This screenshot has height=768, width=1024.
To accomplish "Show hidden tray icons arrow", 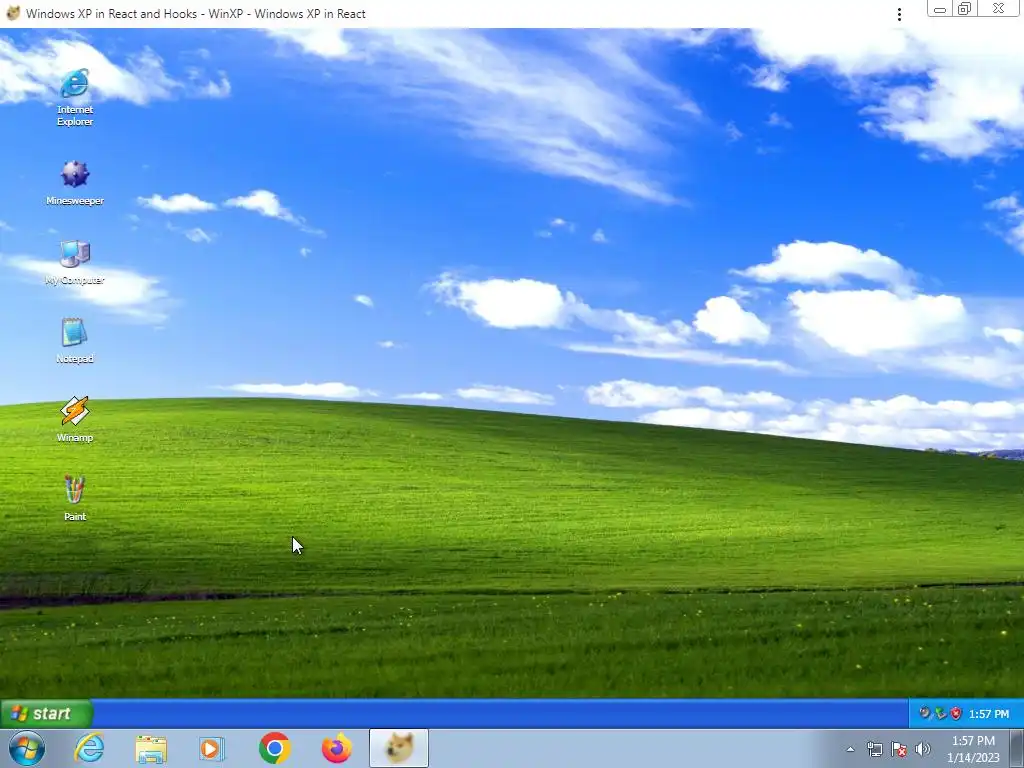I will [x=850, y=749].
